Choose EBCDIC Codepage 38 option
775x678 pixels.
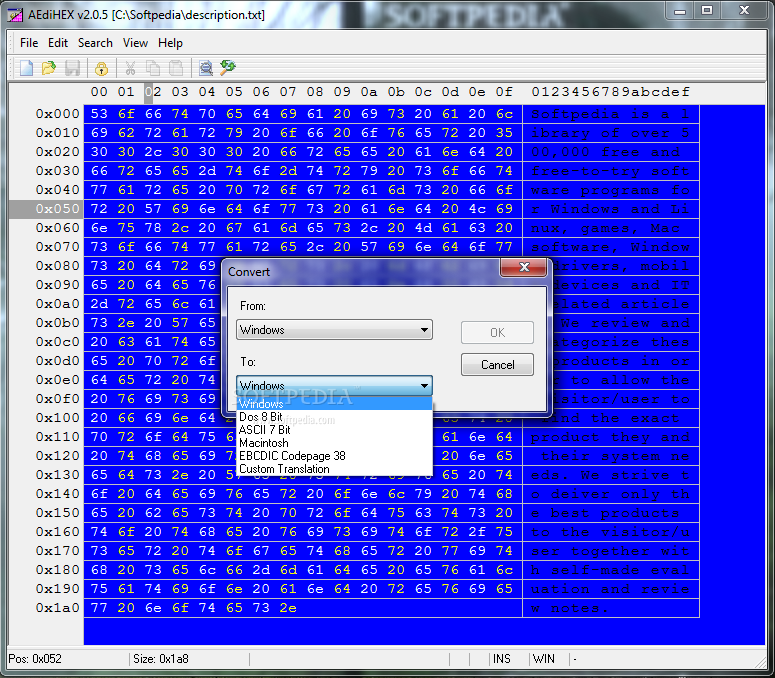[335, 456]
